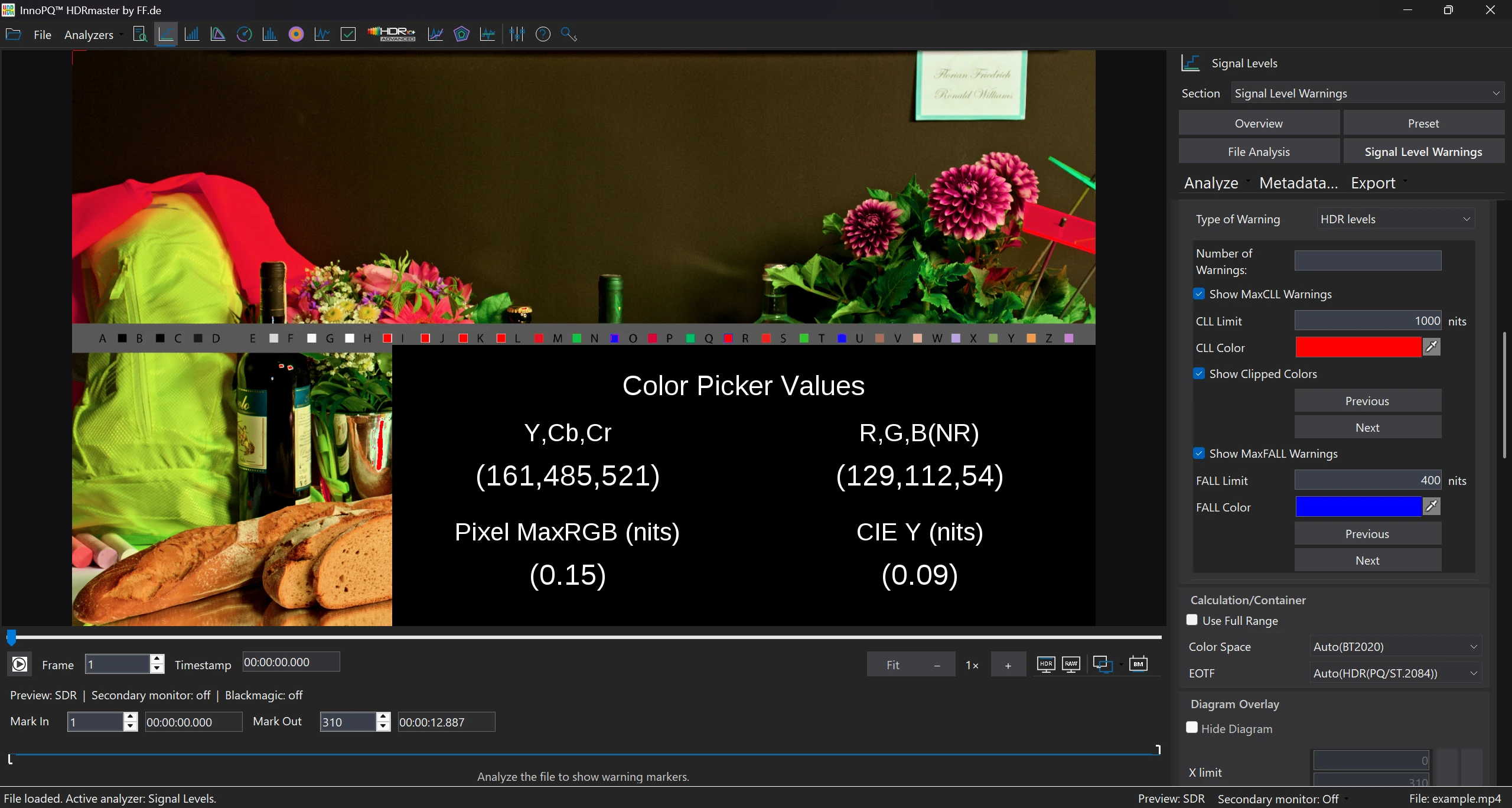Uncheck Show MaxFALL Warnings
Image resolution: width=1512 pixels, height=808 pixels.
1199,453
